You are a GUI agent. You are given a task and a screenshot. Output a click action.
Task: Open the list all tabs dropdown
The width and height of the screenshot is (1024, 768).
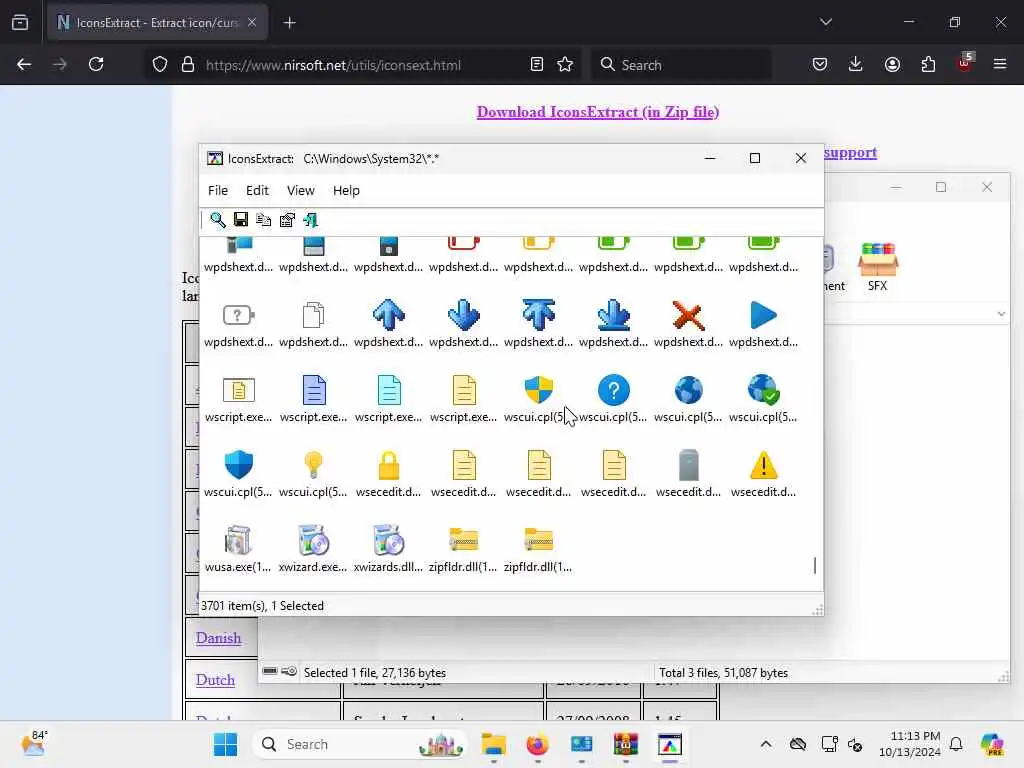click(x=825, y=22)
